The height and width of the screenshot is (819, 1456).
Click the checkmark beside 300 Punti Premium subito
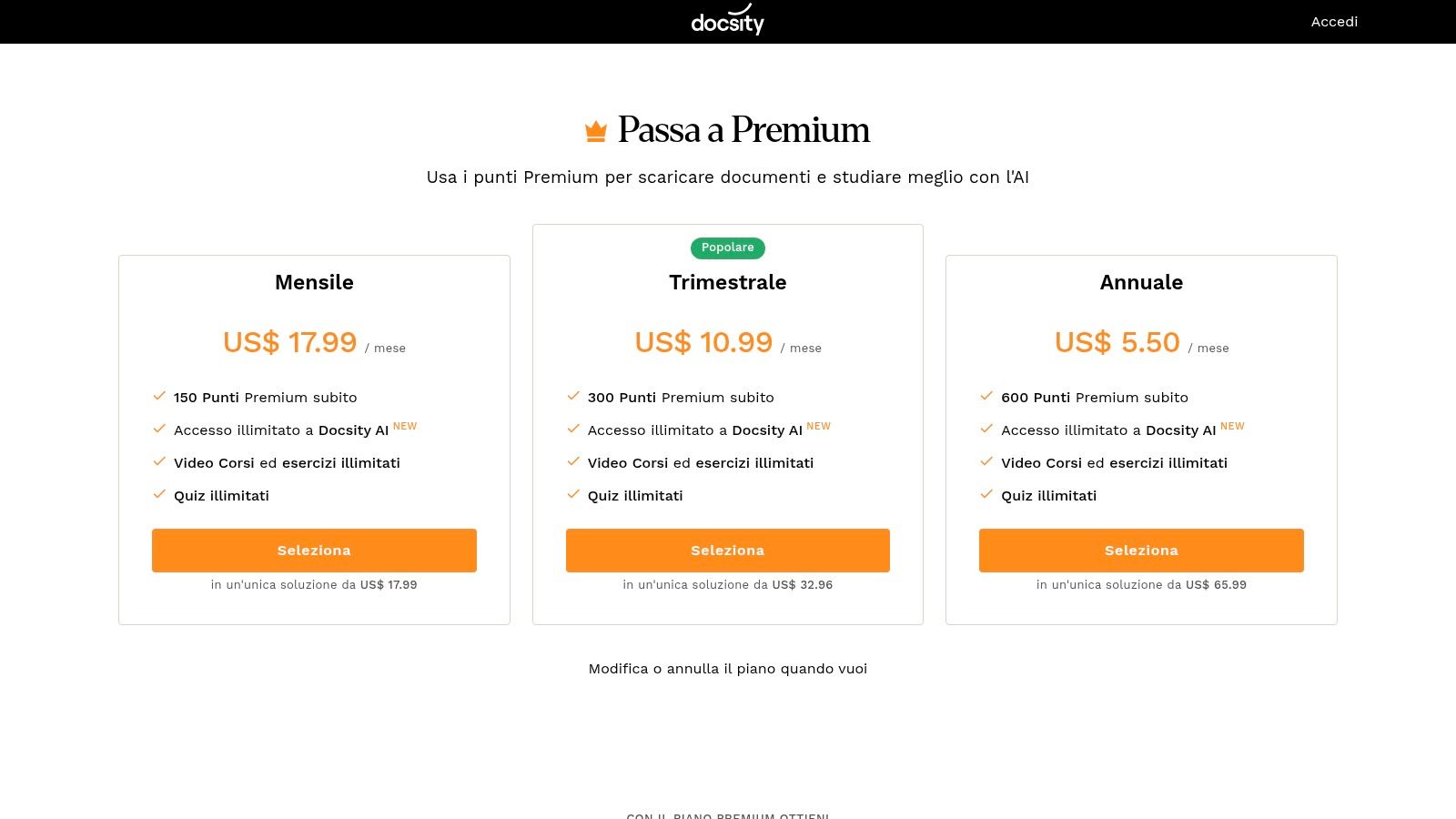(x=571, y=395)
